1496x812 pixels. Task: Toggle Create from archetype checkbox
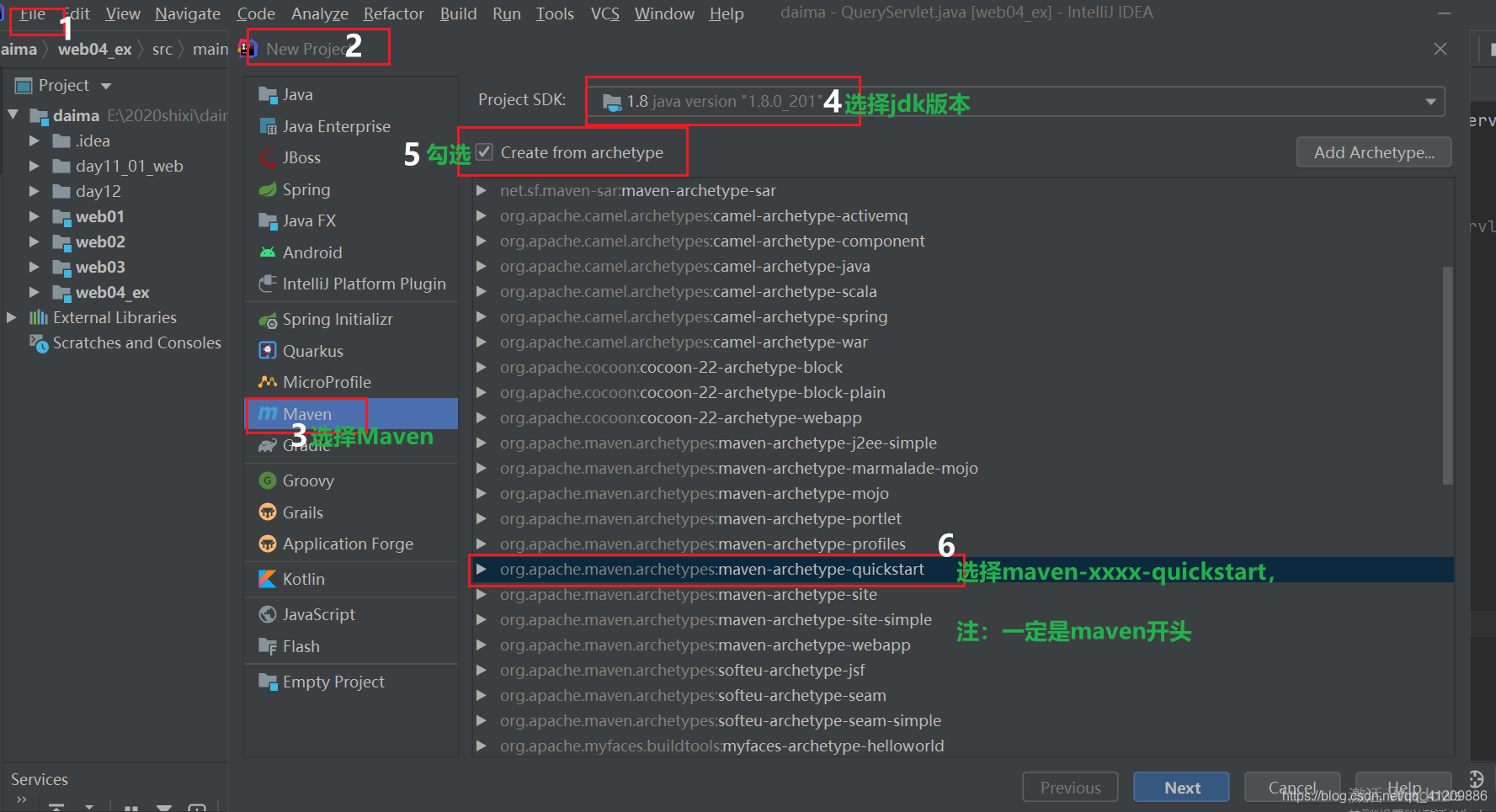[484, 152]
